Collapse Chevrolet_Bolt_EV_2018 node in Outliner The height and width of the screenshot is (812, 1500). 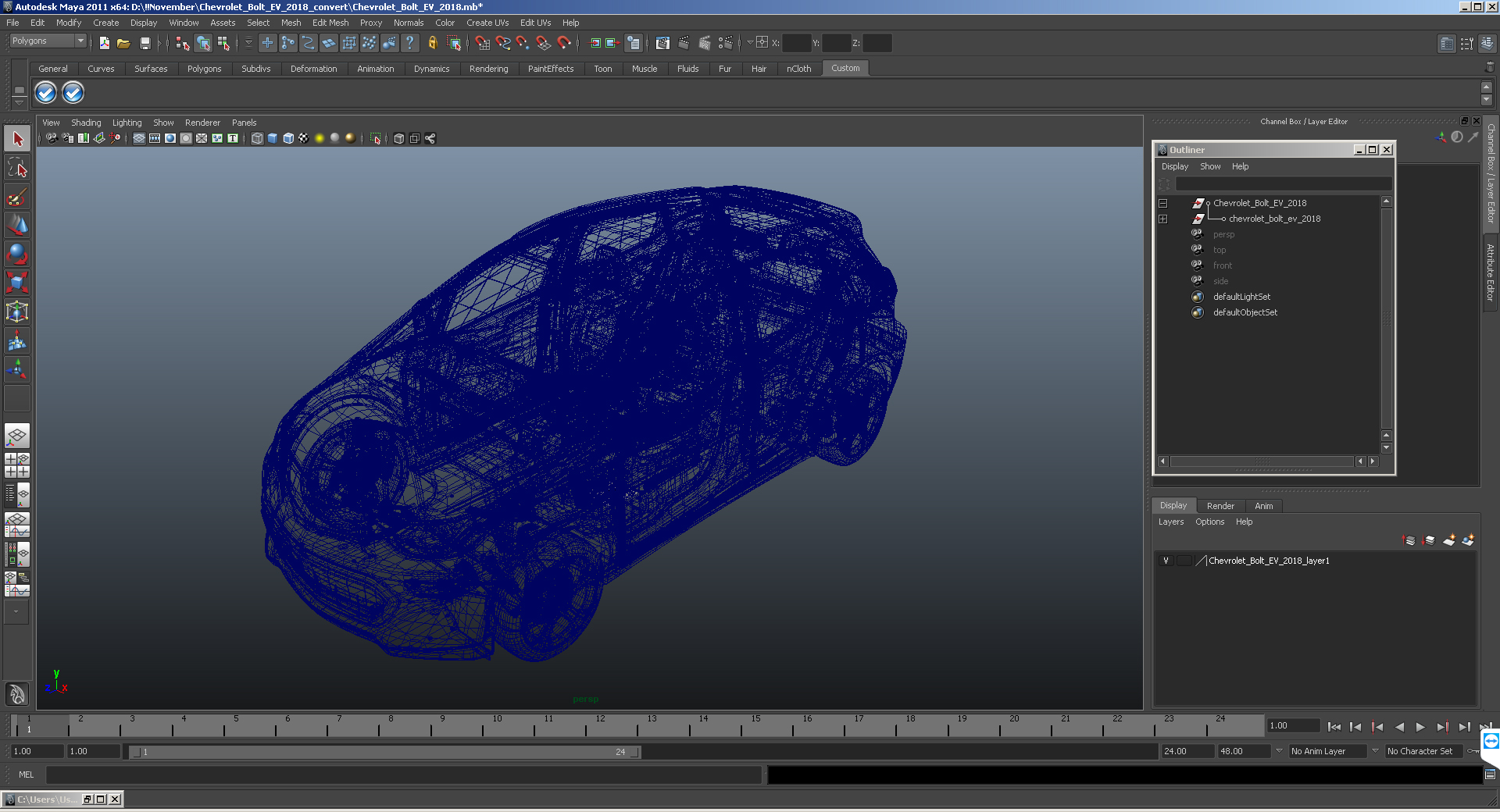click(x=1162, y=203)
